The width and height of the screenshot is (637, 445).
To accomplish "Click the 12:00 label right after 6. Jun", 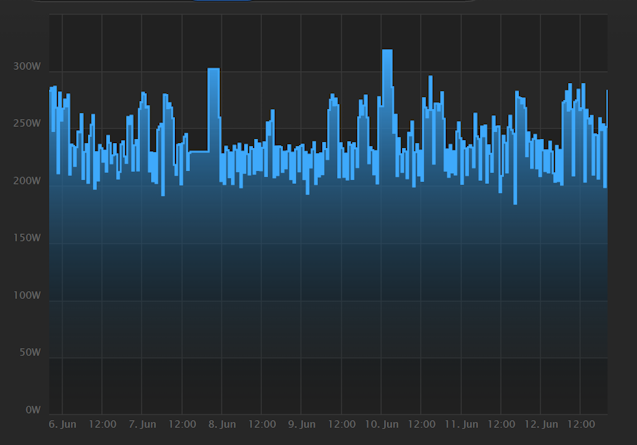I will click(x=102, y=424).
